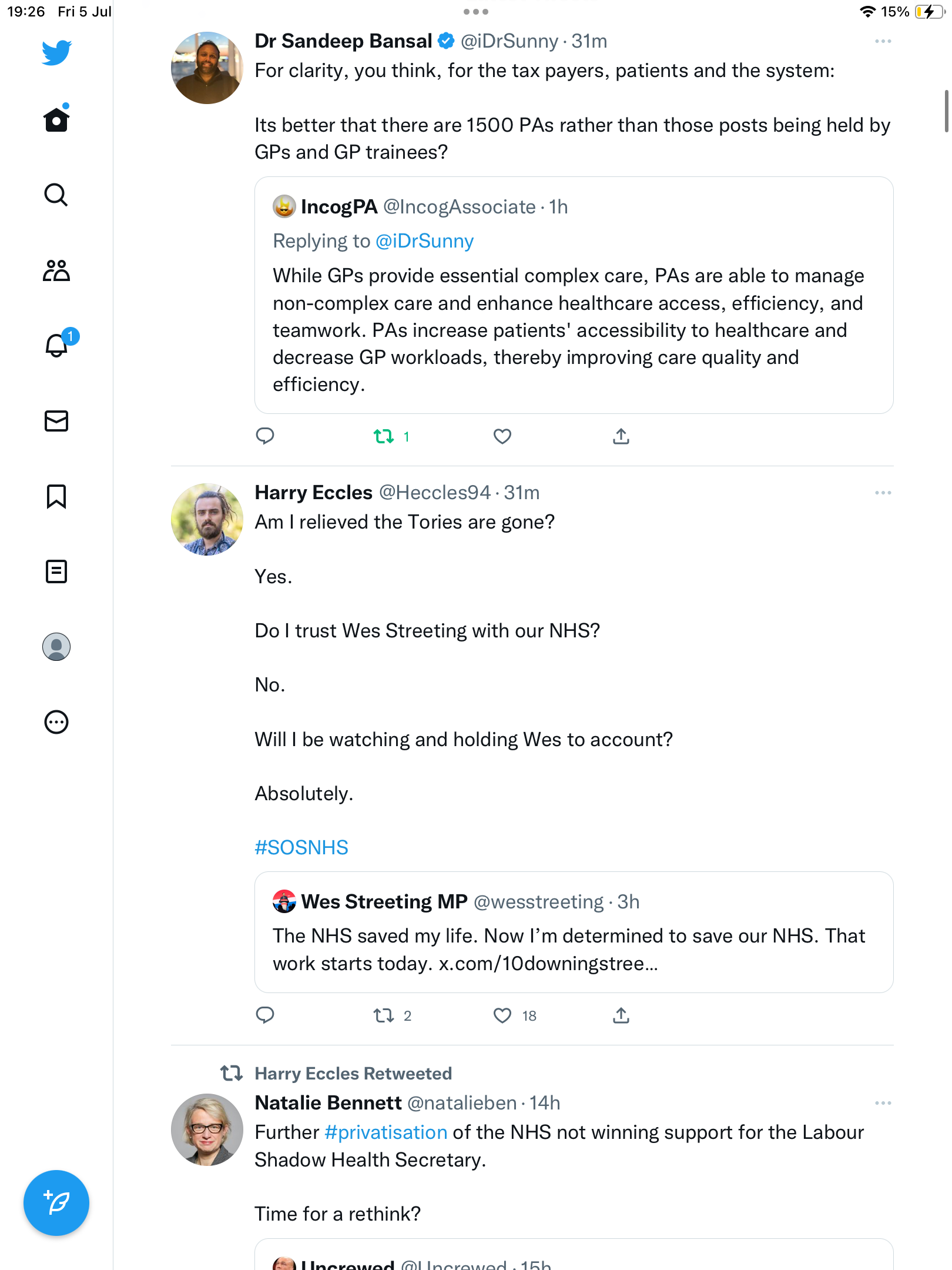Open Notifications bell with one alert
The image size is (952, 1270).
[x=56, y=346]
